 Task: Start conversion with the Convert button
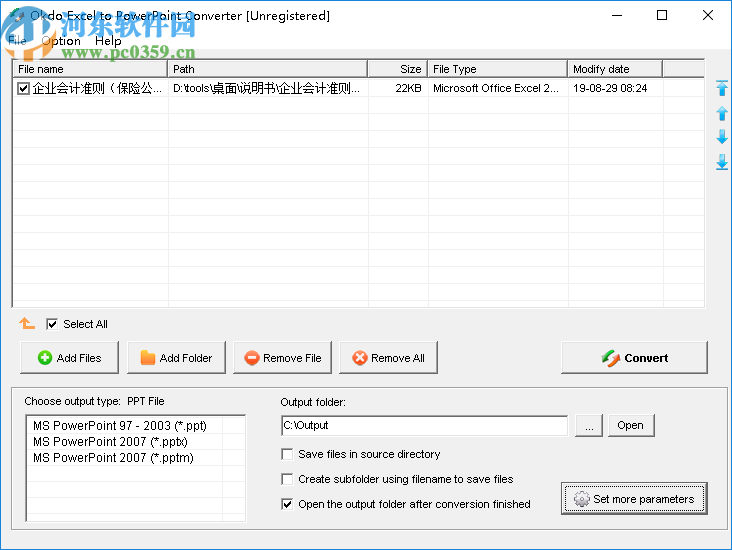pos(634,358)
